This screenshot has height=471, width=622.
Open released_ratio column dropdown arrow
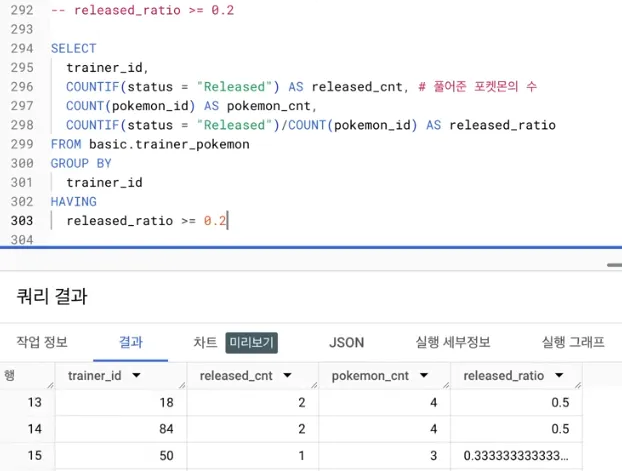[559, 375]
